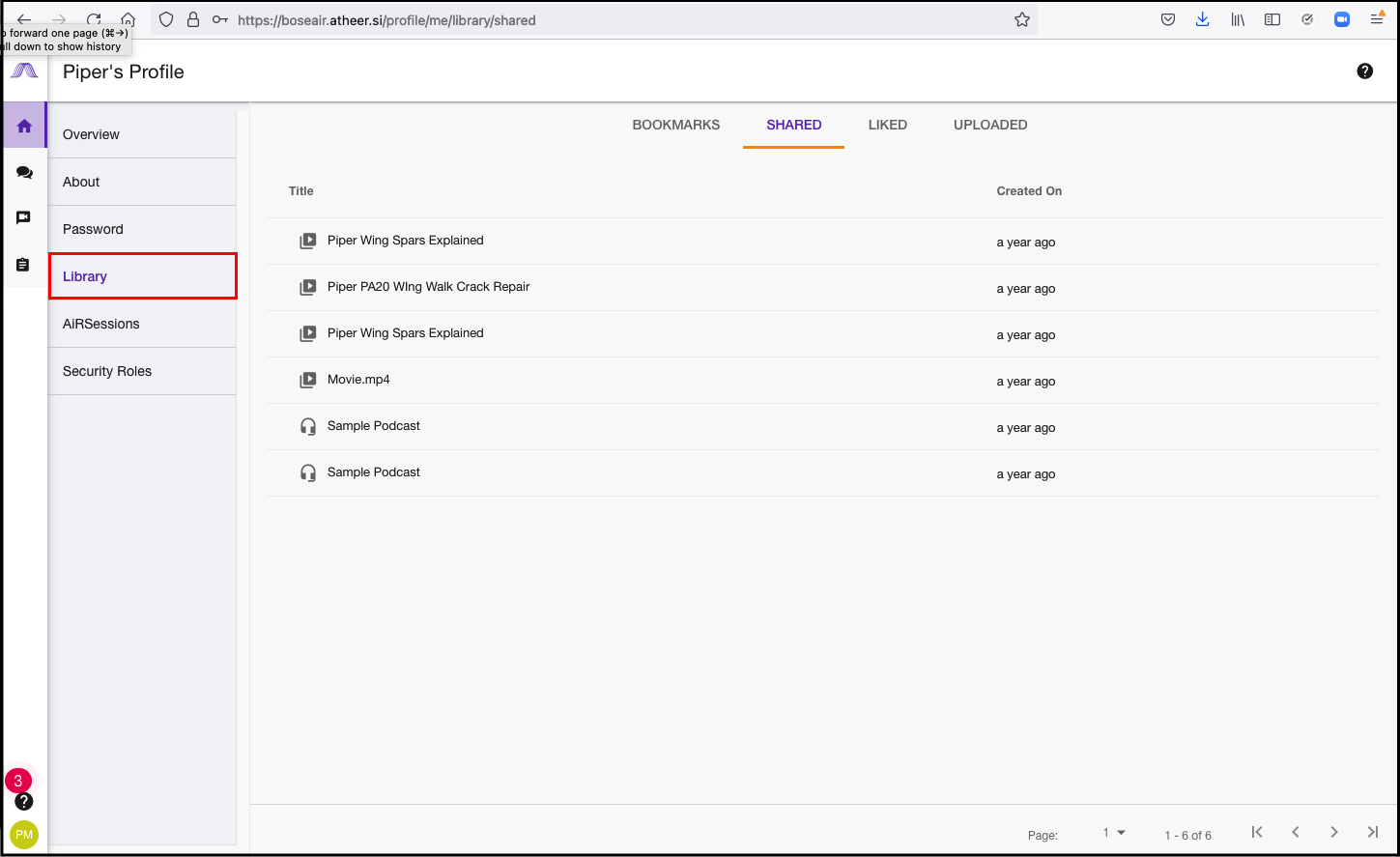Screen dimensions: 1400x857
Task: Sort by the Title column header
Action: point(301,191)
